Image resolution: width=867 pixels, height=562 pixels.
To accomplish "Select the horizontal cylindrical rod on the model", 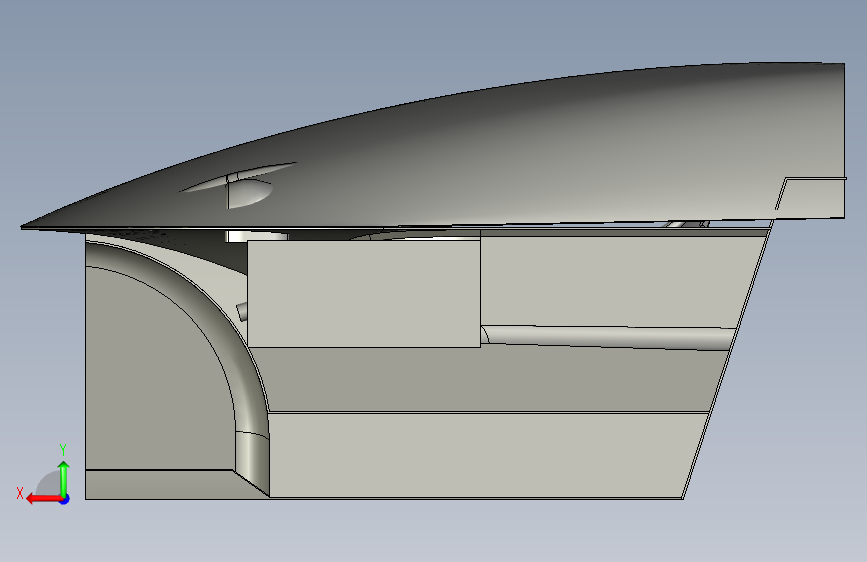I will pyautogui.click(x=607, y=337).
